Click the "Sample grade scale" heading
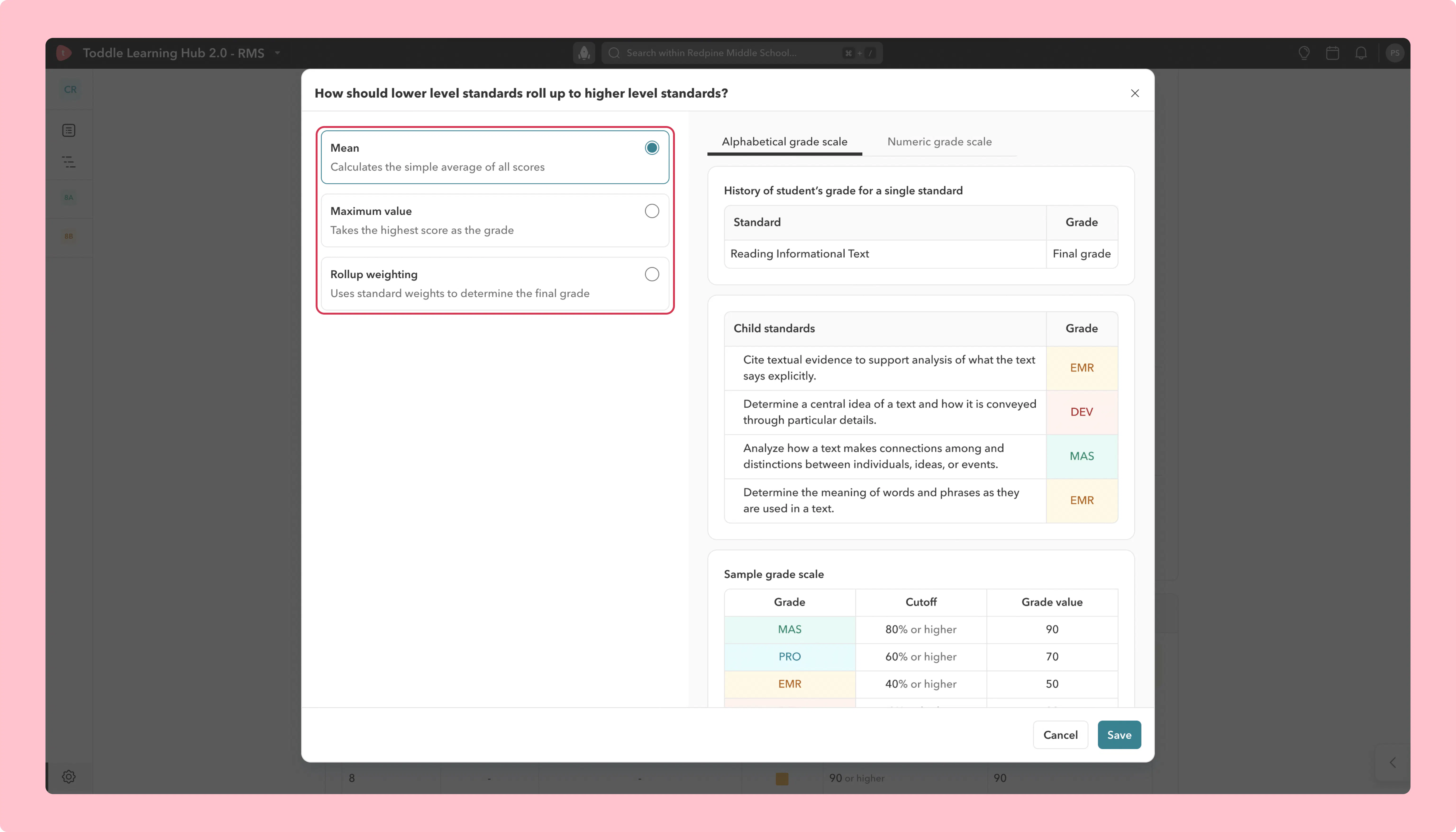 pos(774,574)
